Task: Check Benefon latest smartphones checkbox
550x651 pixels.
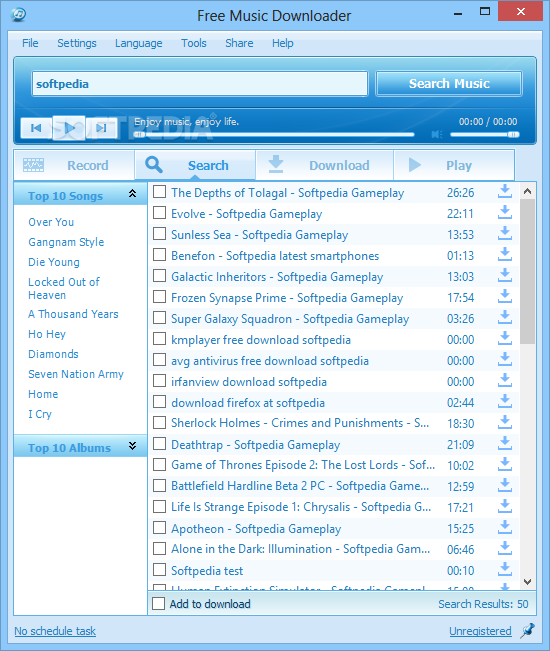Action: (x=159, y=255)
